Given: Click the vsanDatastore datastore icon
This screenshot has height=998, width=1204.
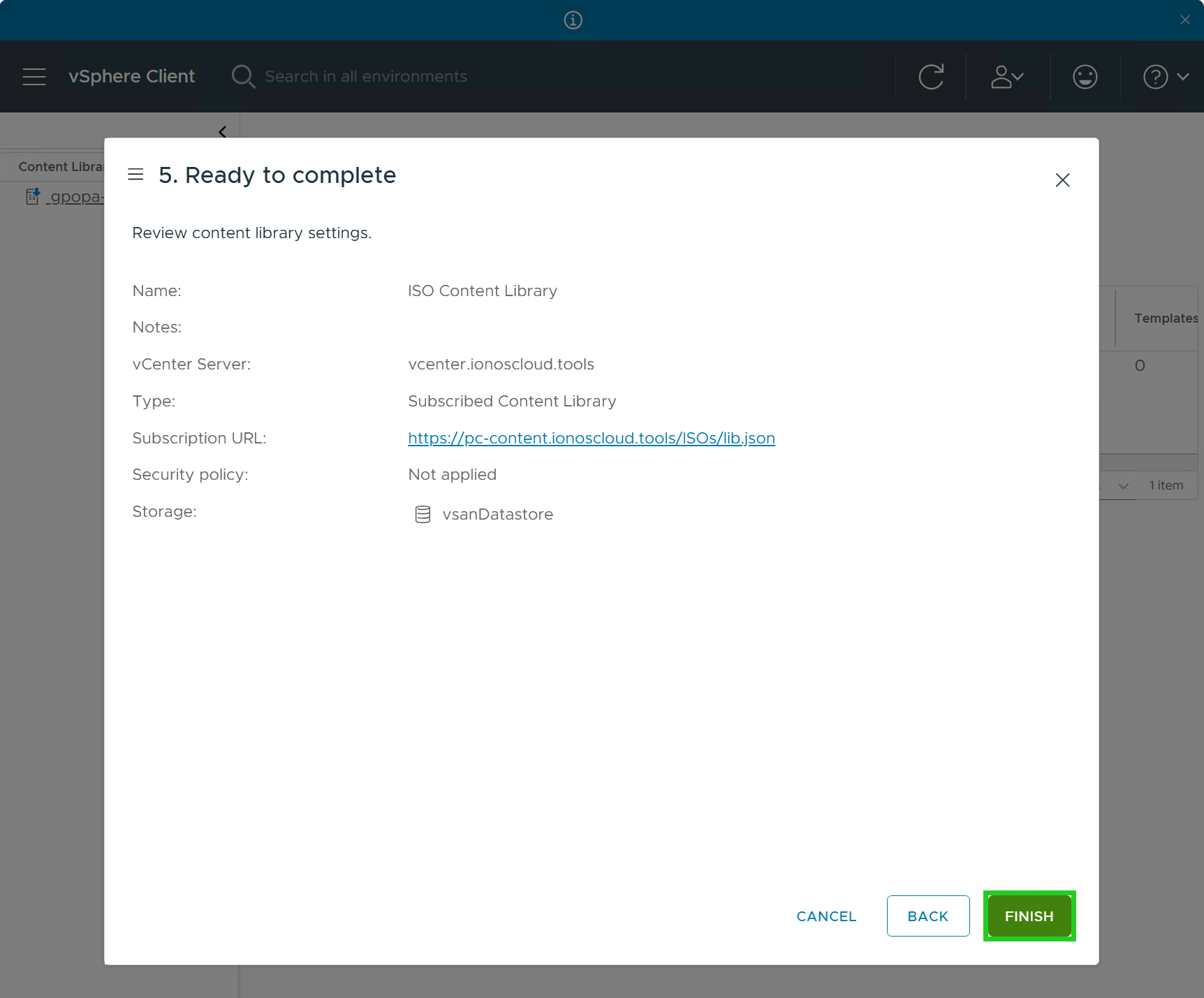Looking at the screenshot, I should click(423, 514).
